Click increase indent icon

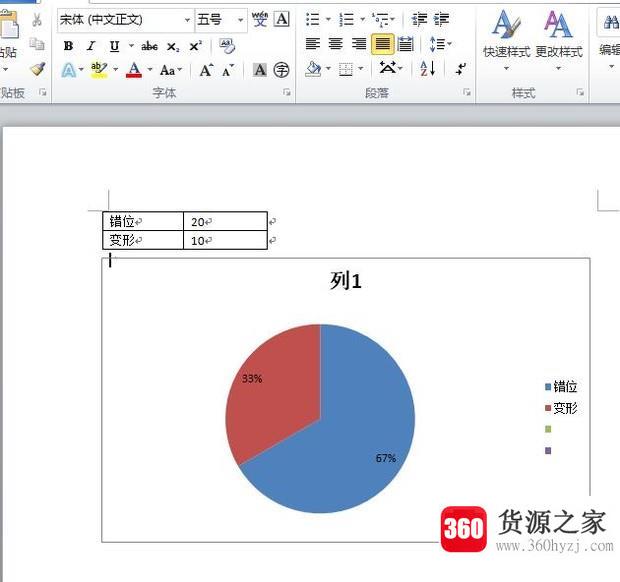click(x=441, y=19)
